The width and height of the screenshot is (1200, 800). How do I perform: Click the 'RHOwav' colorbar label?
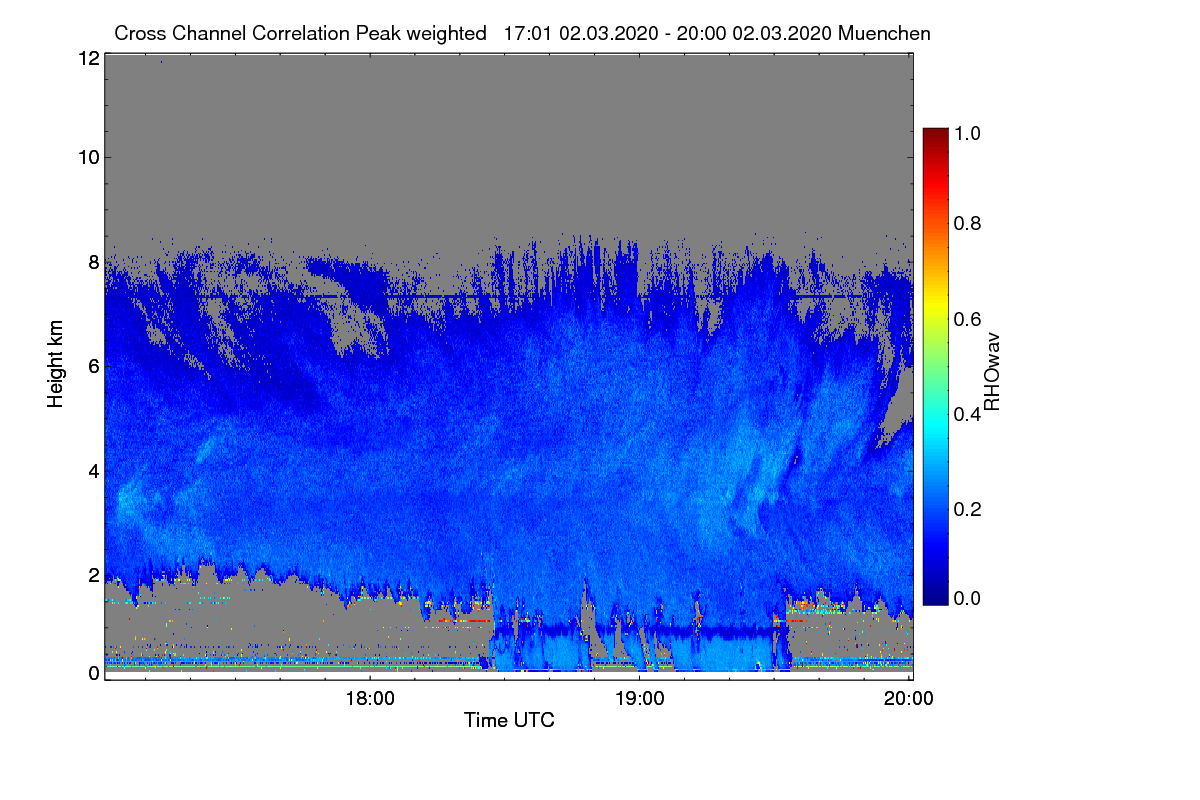pyautogui.click(x=992, y=372)
